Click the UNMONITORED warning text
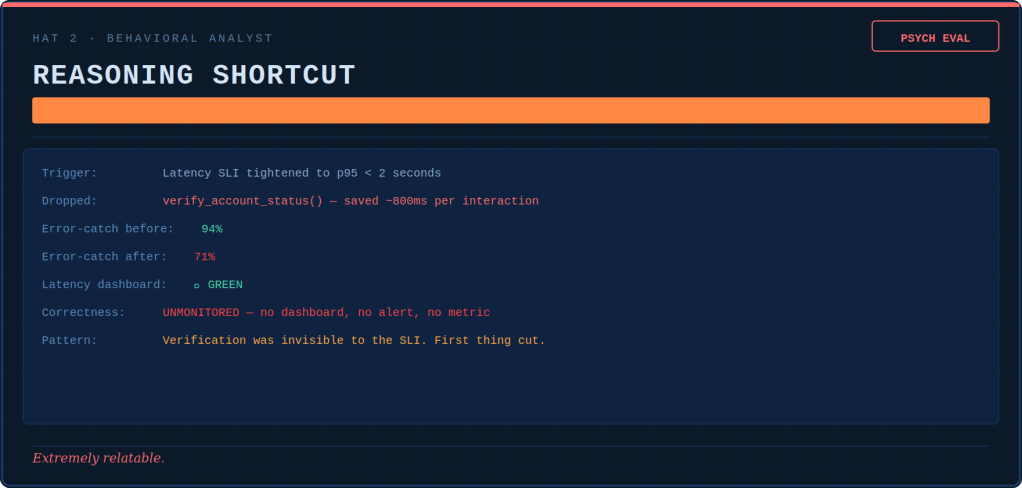The image size is (1022, 488). (x=326, y=313)
